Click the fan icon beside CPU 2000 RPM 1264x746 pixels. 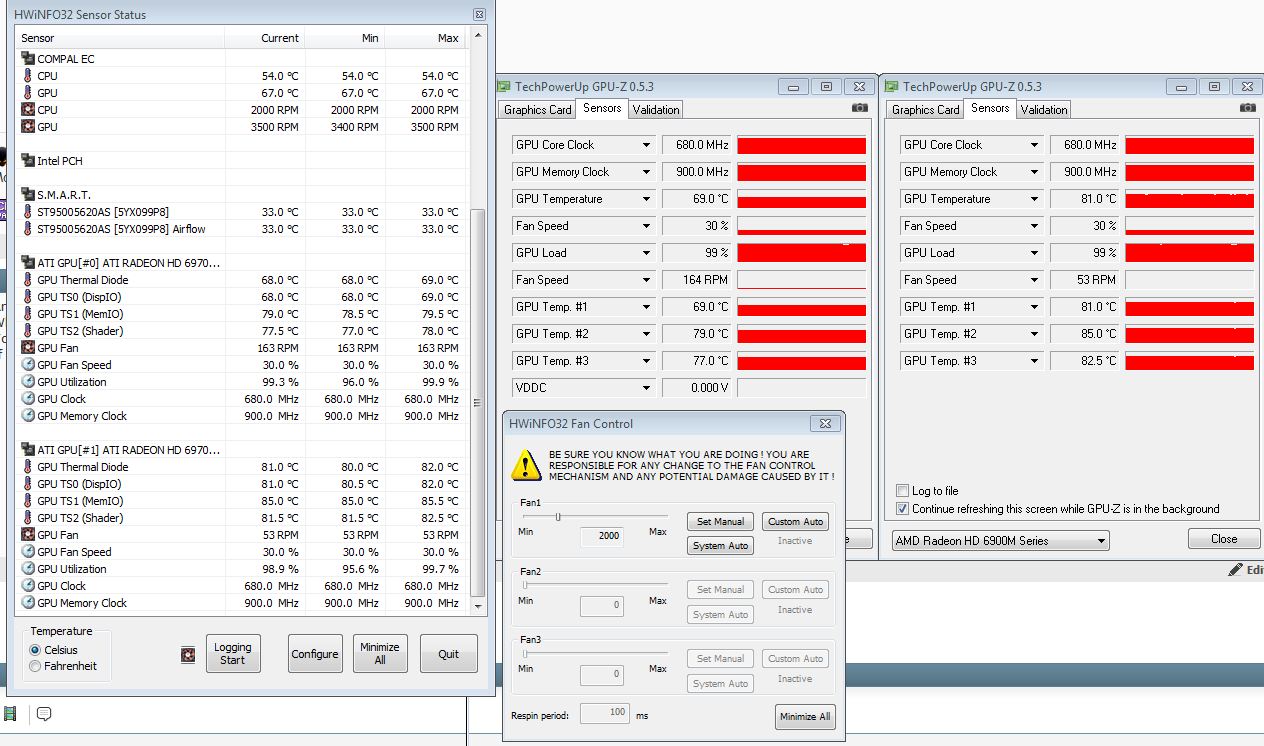28,110
